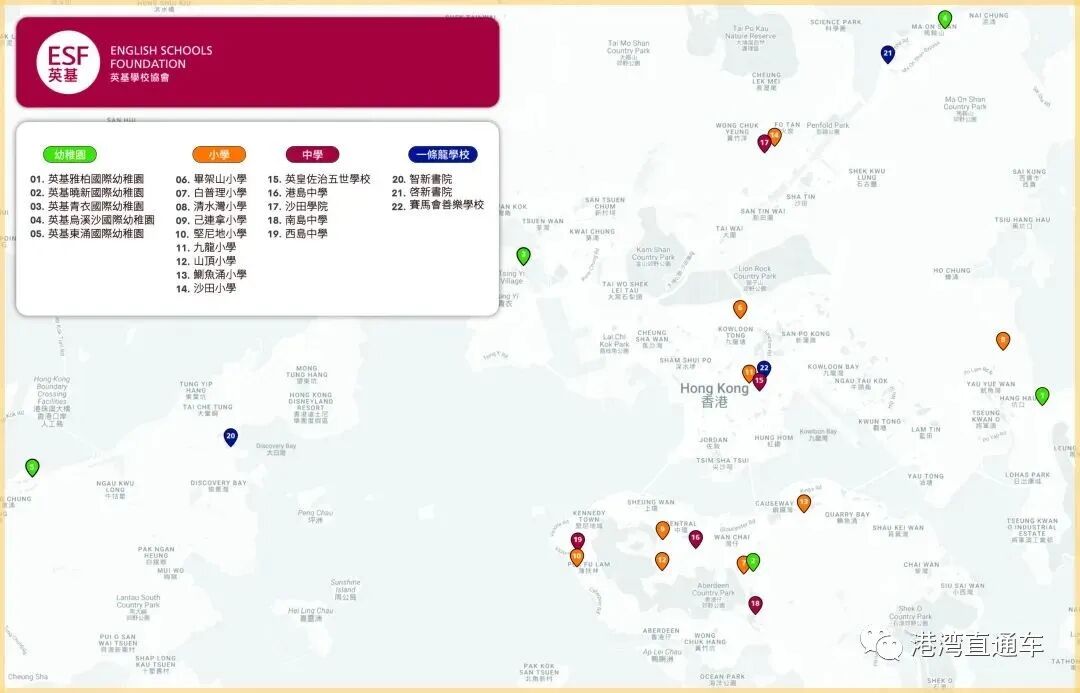Screen dimensions: 1080x693
Task: Click the ESF 英基 circular logo
Action: 68,63
